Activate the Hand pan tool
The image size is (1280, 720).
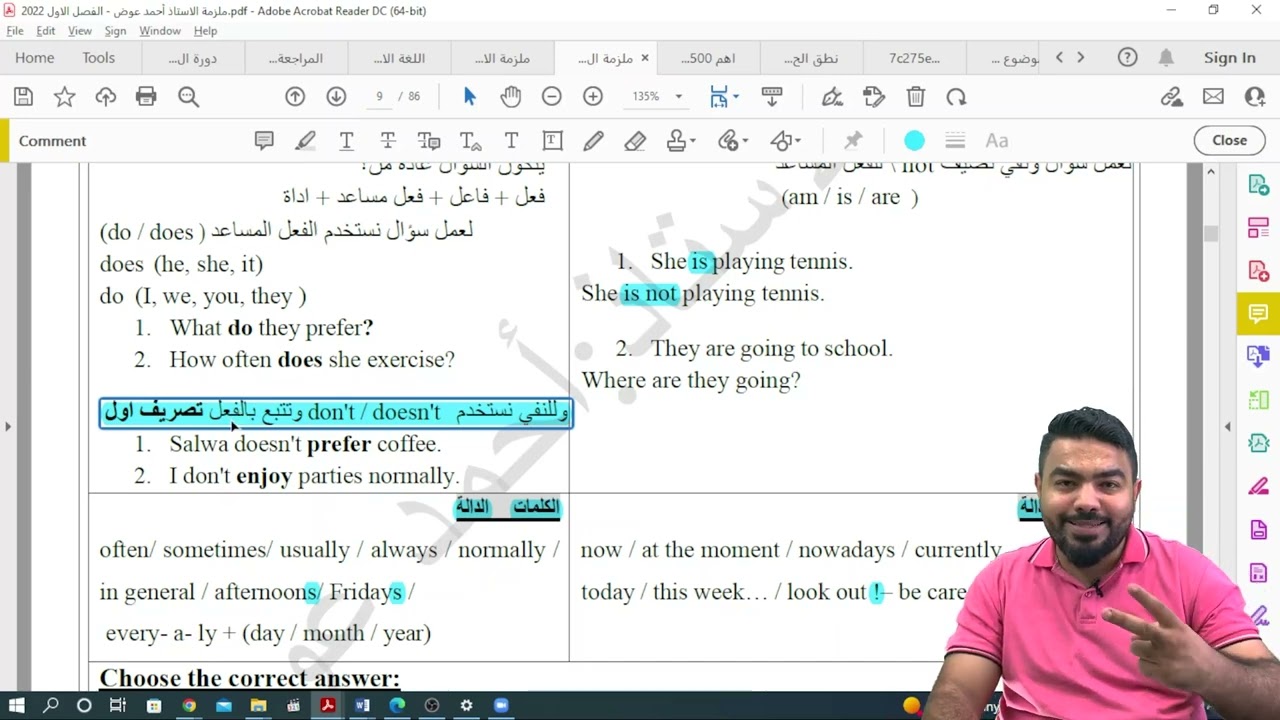click(511, 97)
